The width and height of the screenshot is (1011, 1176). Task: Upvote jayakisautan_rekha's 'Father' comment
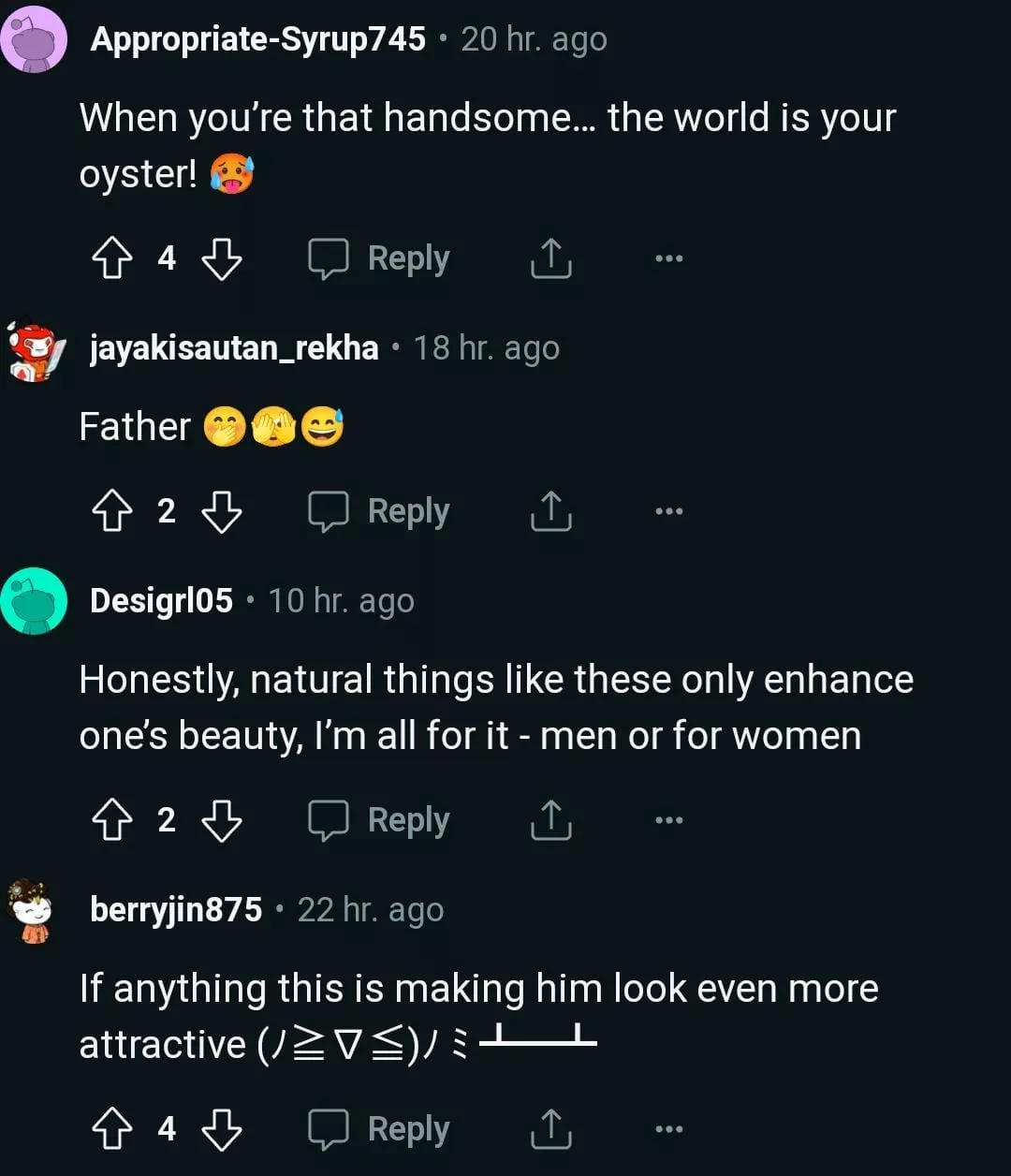tap(111, 511)
